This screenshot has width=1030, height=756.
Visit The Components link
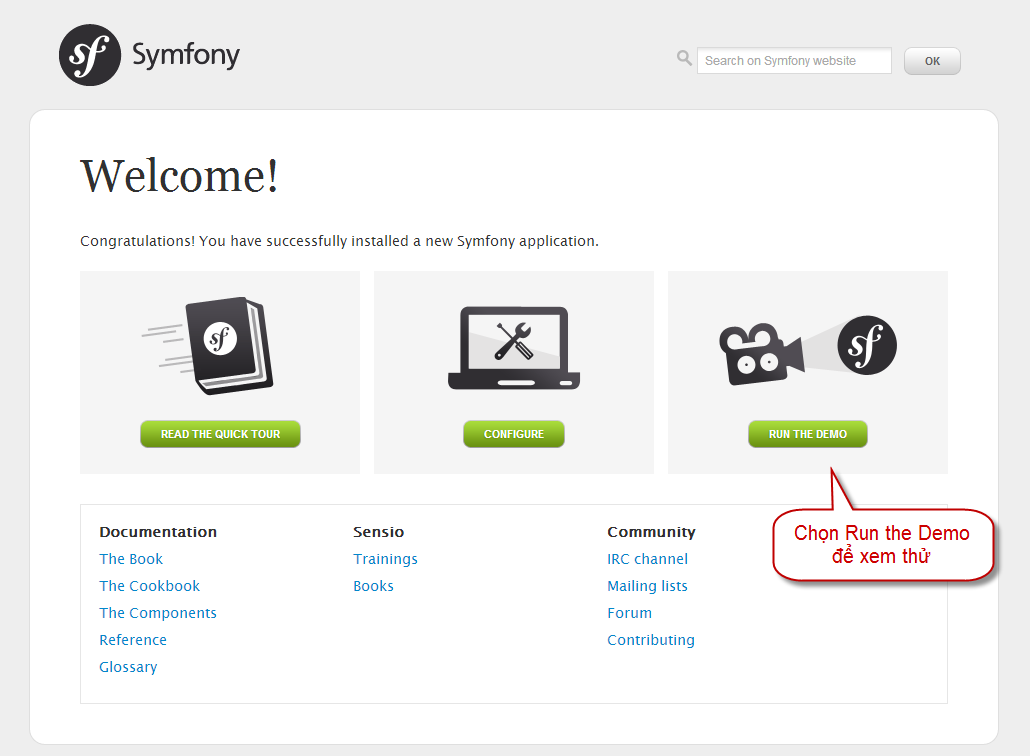(158, 613)
